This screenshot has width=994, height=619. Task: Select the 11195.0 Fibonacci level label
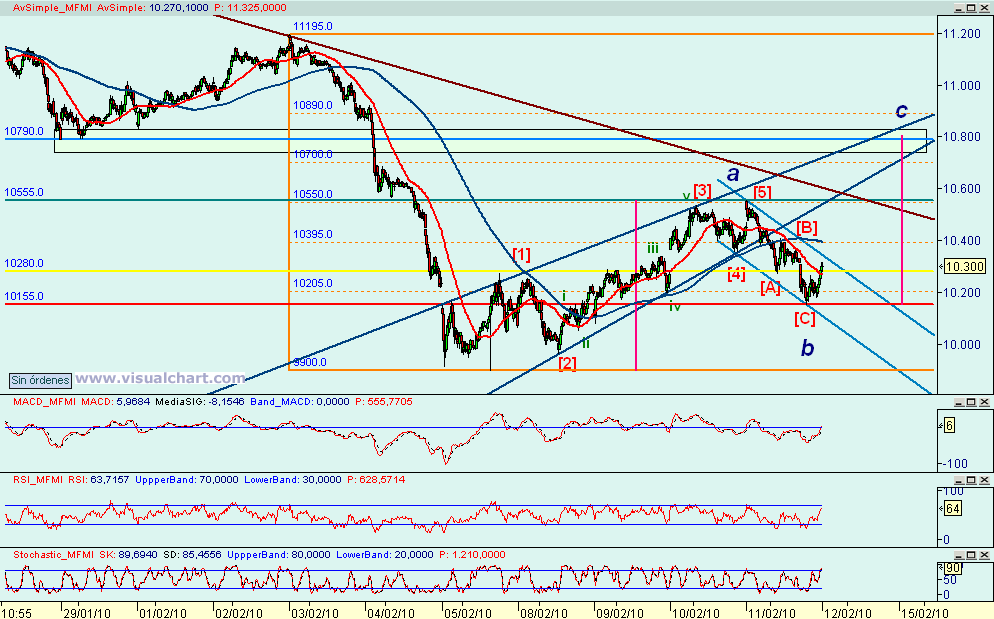(313, 27)
